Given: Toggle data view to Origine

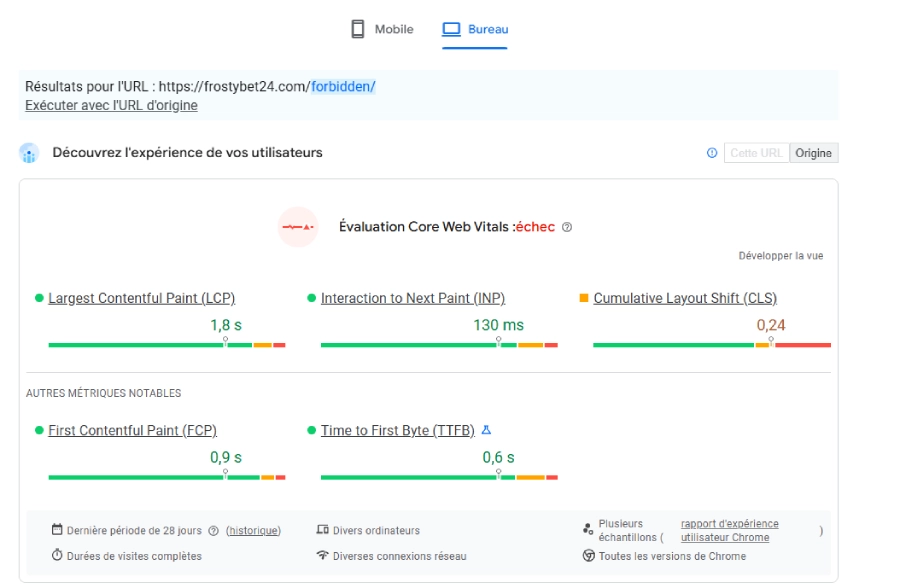Looking at the screenshot, I should tap(813, 153).
